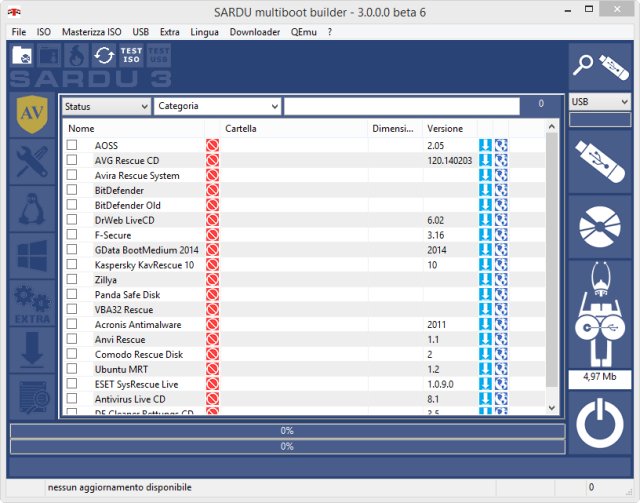Open the question mark help menu
640x503 pixels.
[x=330, y=32]
